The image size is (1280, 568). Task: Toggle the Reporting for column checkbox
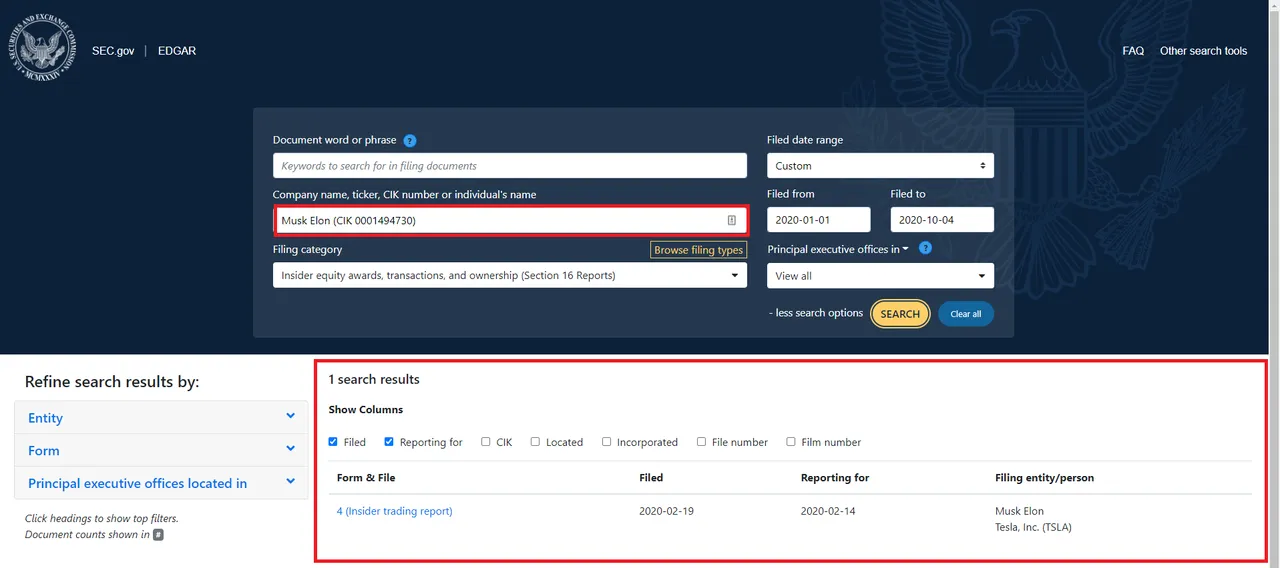tap(389, 441)
